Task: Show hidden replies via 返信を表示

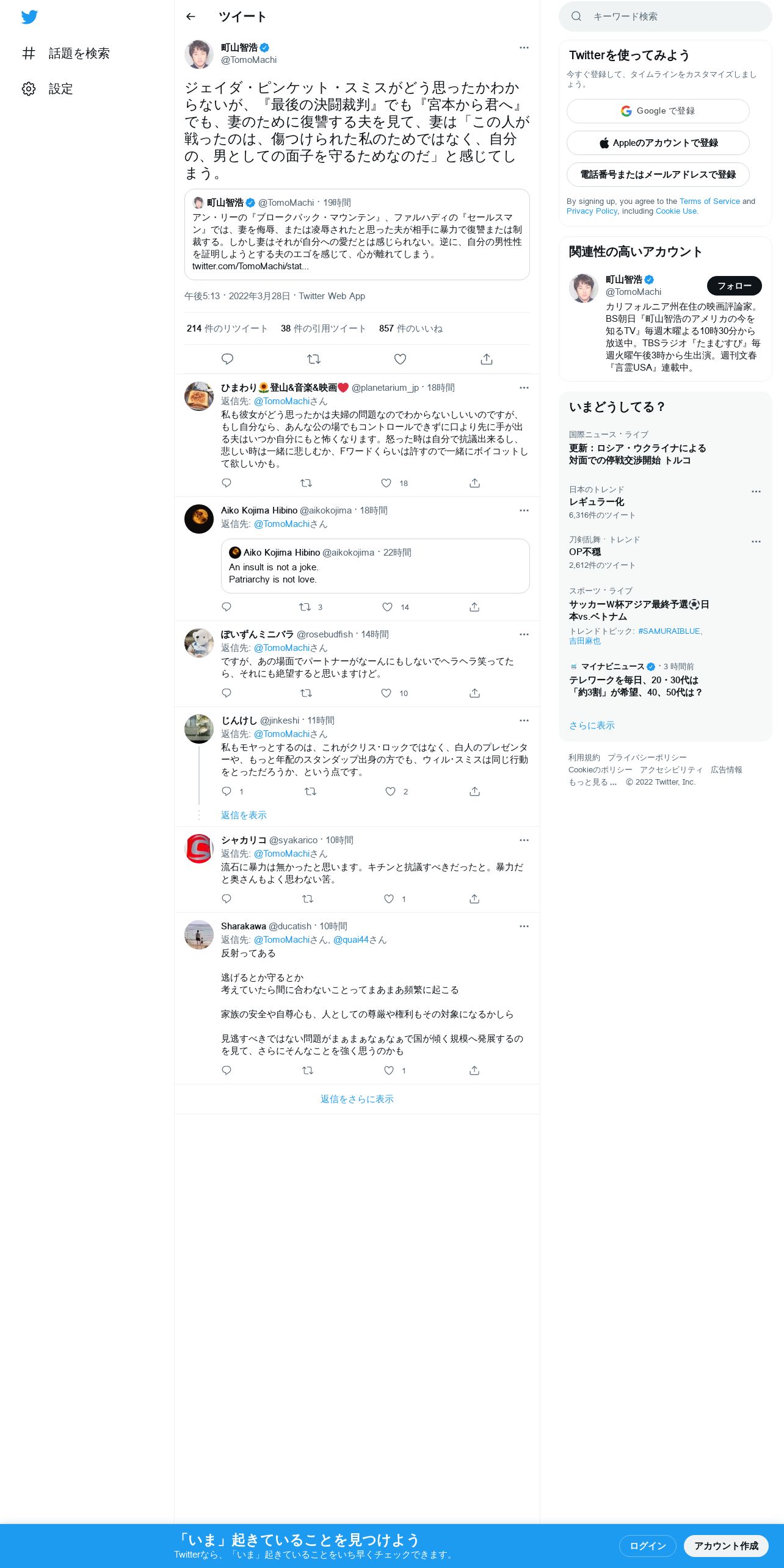Action: click(x=244, y=815)
